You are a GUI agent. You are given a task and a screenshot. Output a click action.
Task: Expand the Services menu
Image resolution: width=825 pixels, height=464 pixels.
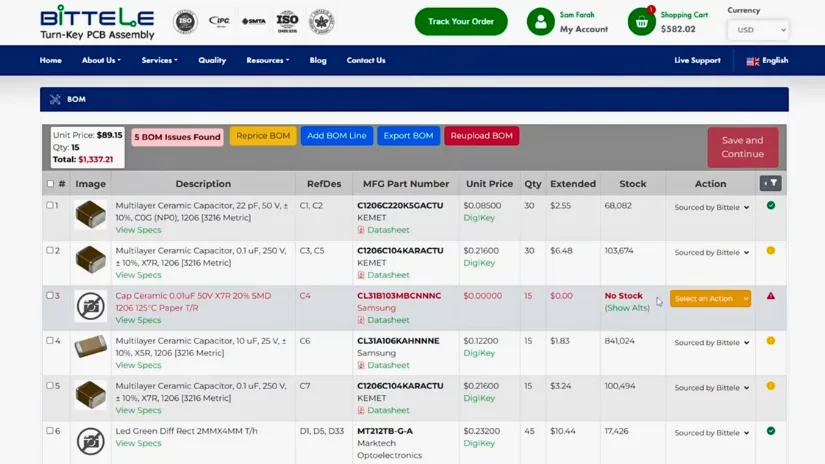pyautogui.click(x=159, y=60)
